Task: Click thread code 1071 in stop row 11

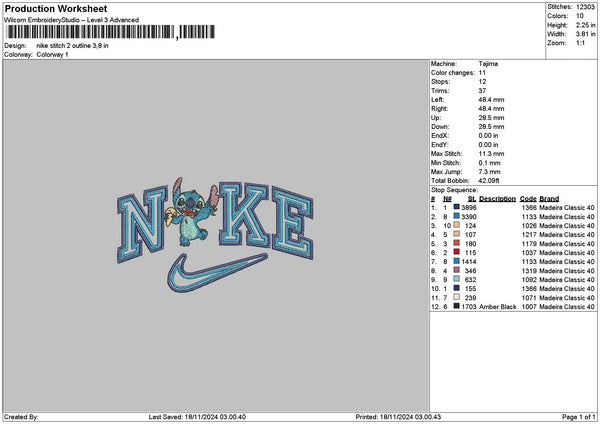Action: pyautogui.click(x=529, y=298)
